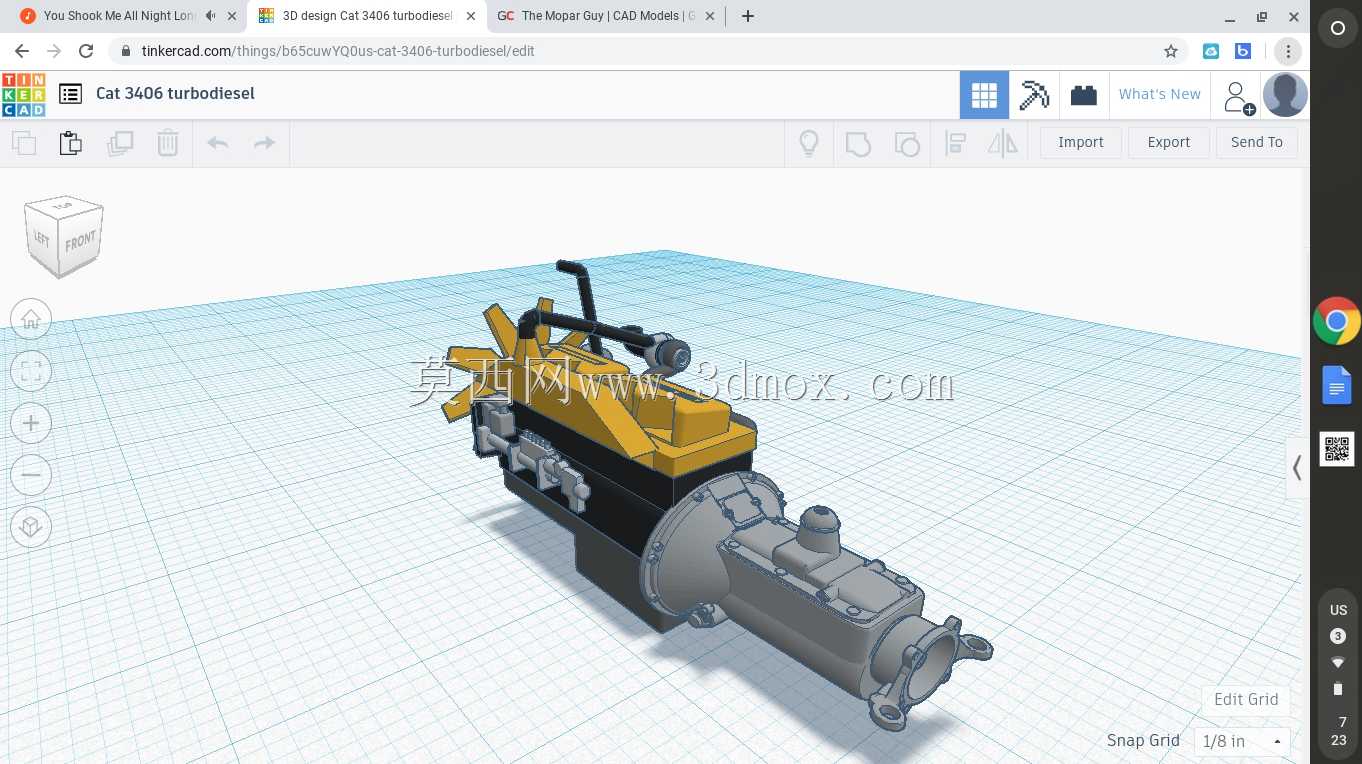
Task: Open the user profile avatar
Action: click(x=1285, y=95)
